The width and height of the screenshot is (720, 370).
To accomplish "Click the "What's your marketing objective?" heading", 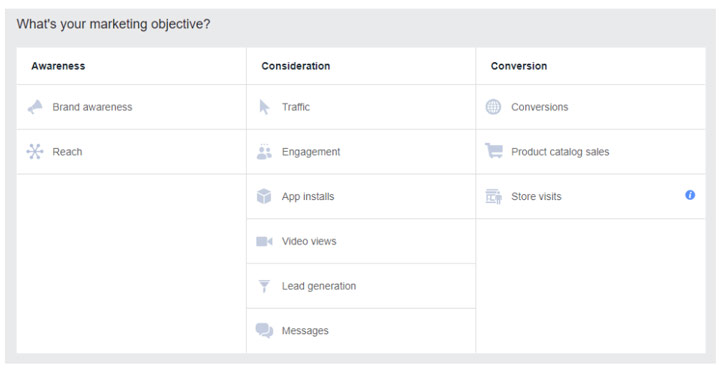I will click(x=113, y=24).
